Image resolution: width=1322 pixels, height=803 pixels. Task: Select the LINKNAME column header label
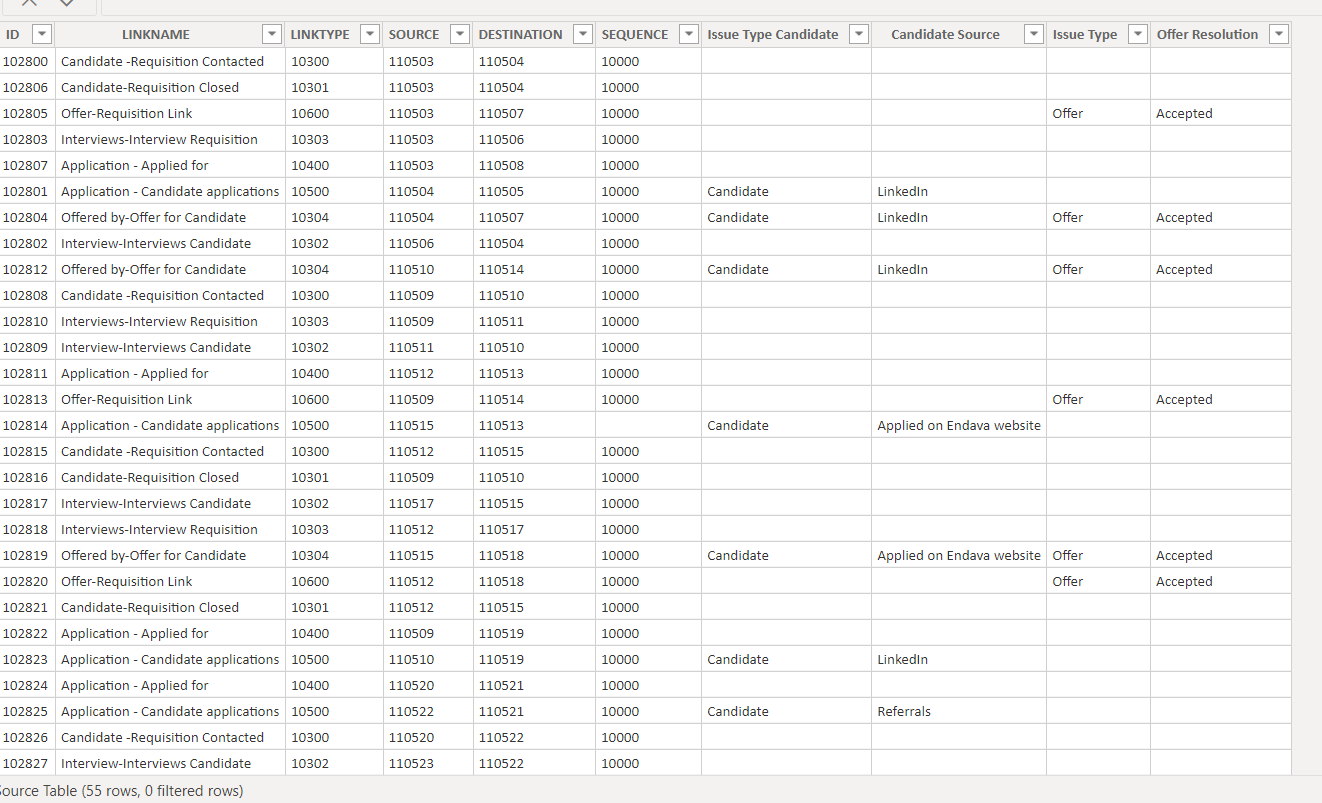pyautogui.click(x=156, y=34)
